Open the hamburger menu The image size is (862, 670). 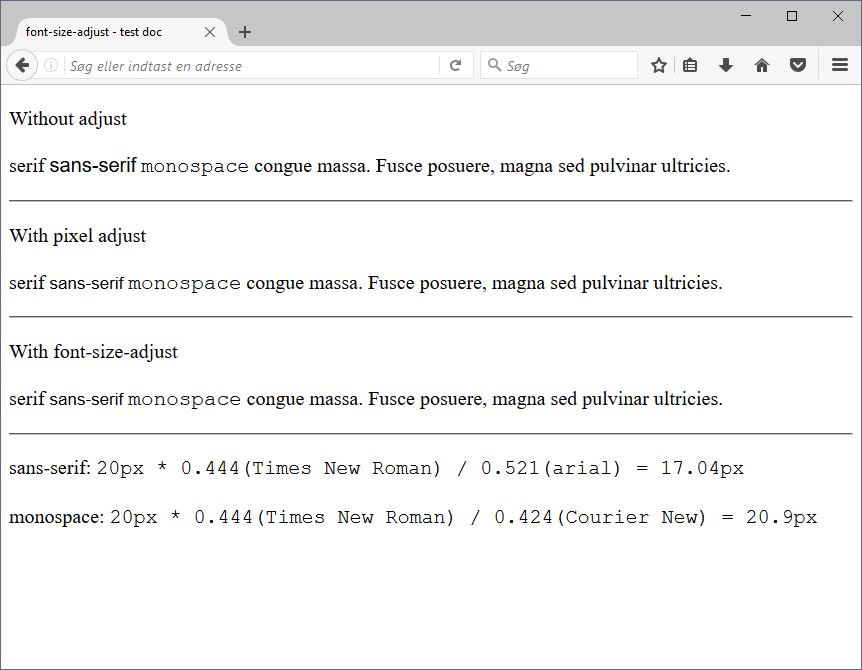(x=840, y=66)
